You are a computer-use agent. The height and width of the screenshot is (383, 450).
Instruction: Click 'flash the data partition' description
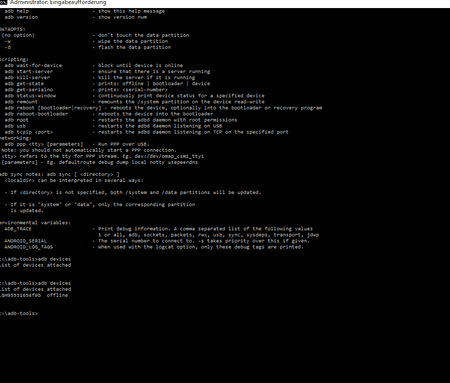pyautogui.click(x=134, y=47)
